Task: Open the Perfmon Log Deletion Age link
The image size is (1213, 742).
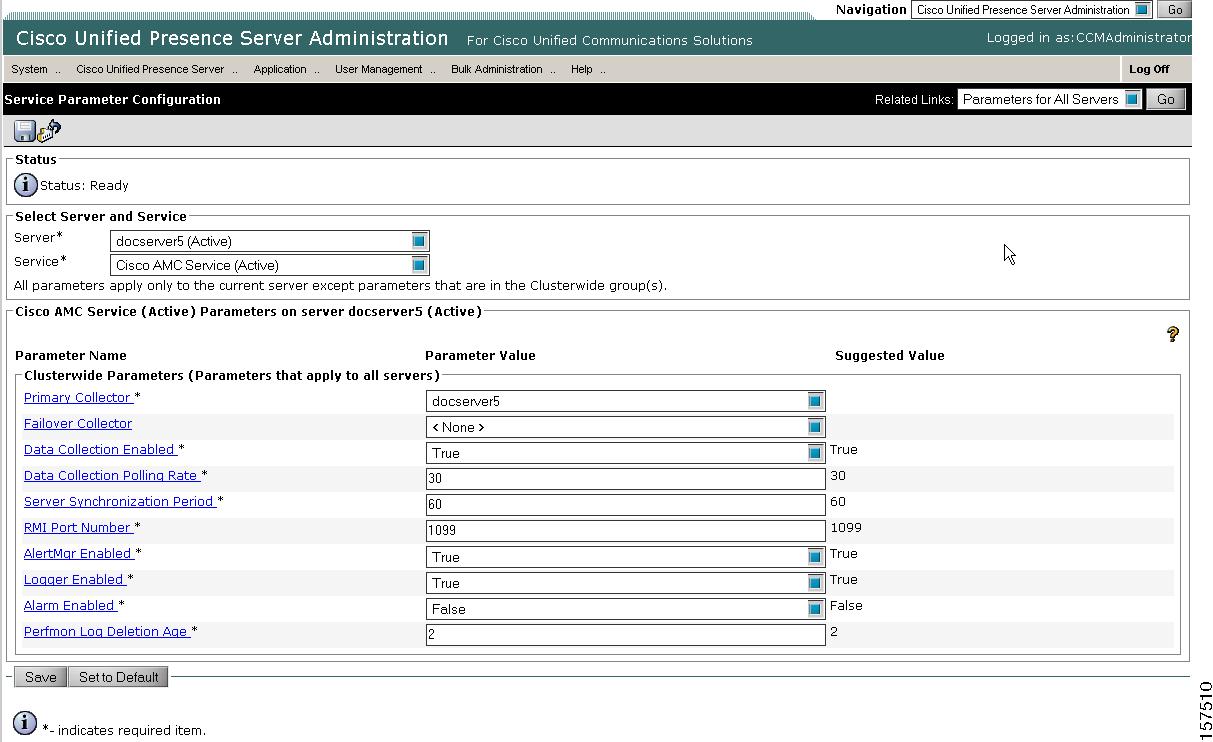Action: 106,631
